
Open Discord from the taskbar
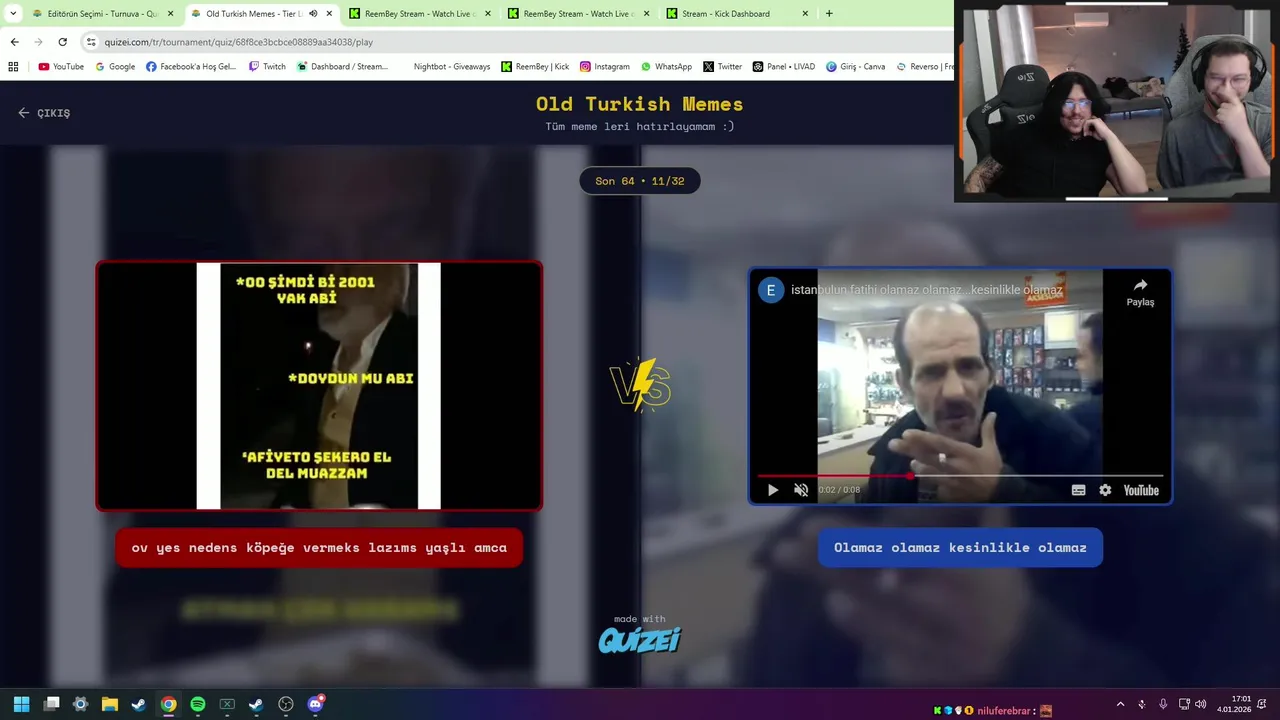316,704
